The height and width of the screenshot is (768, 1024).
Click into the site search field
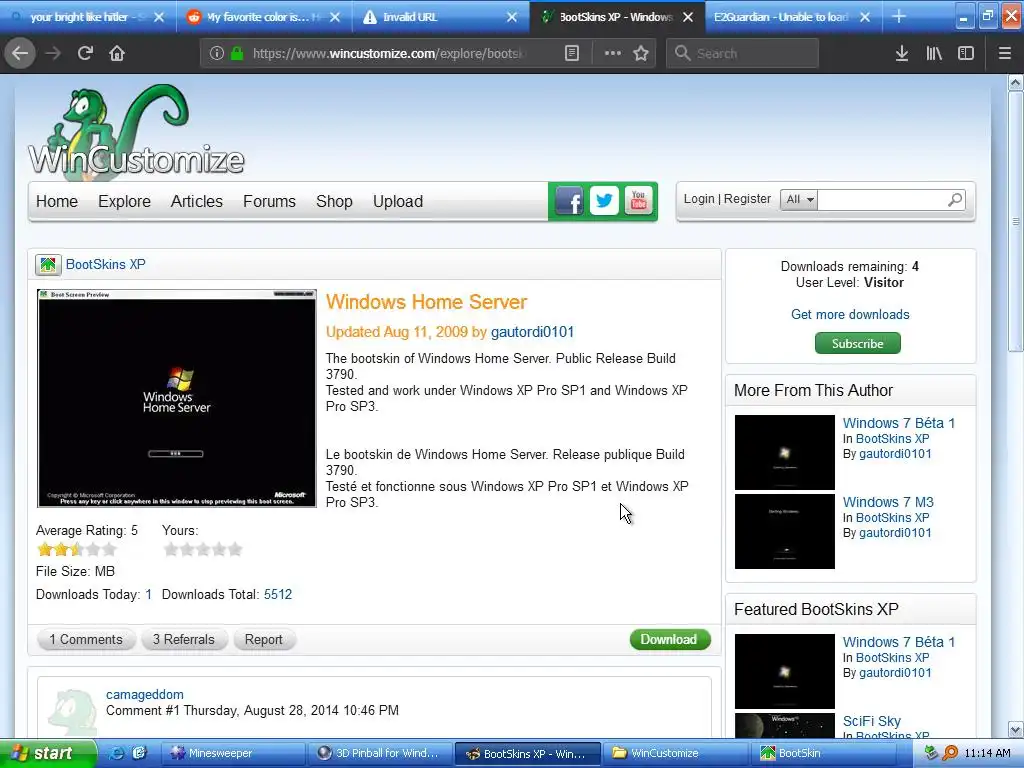(882, 199)
